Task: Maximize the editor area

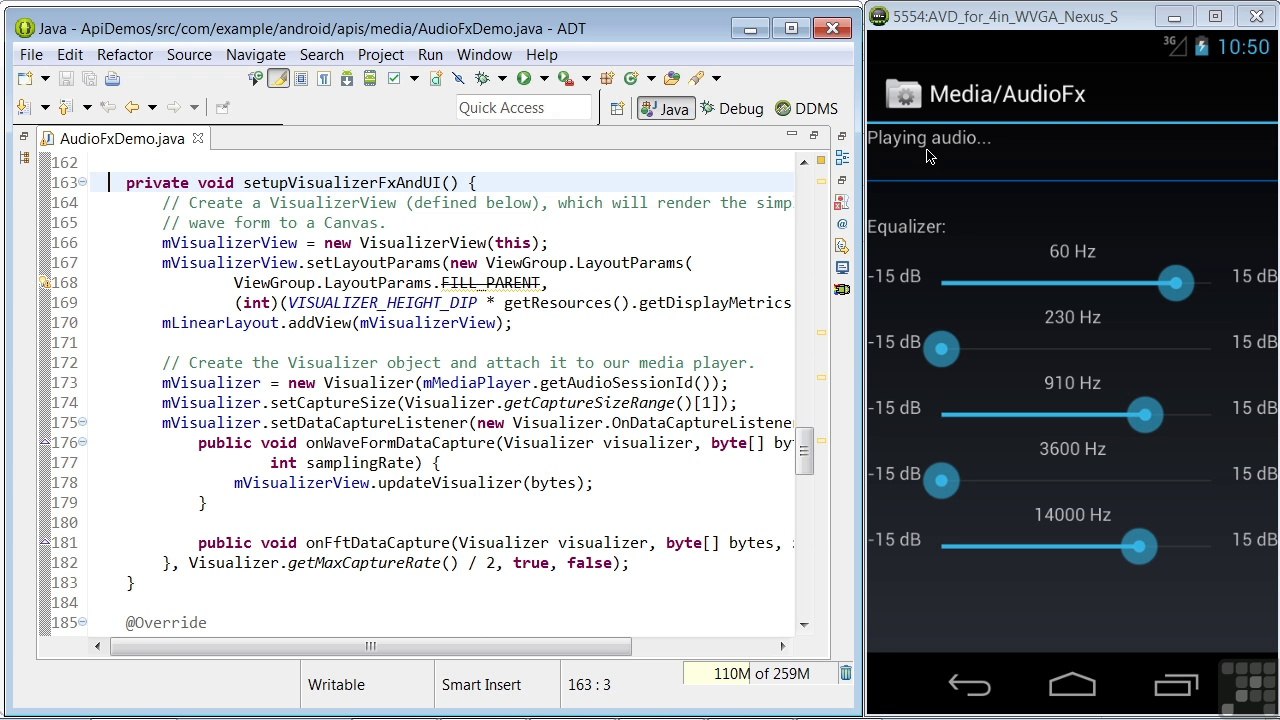Action: pyautogui.click(x=814, y=134)
